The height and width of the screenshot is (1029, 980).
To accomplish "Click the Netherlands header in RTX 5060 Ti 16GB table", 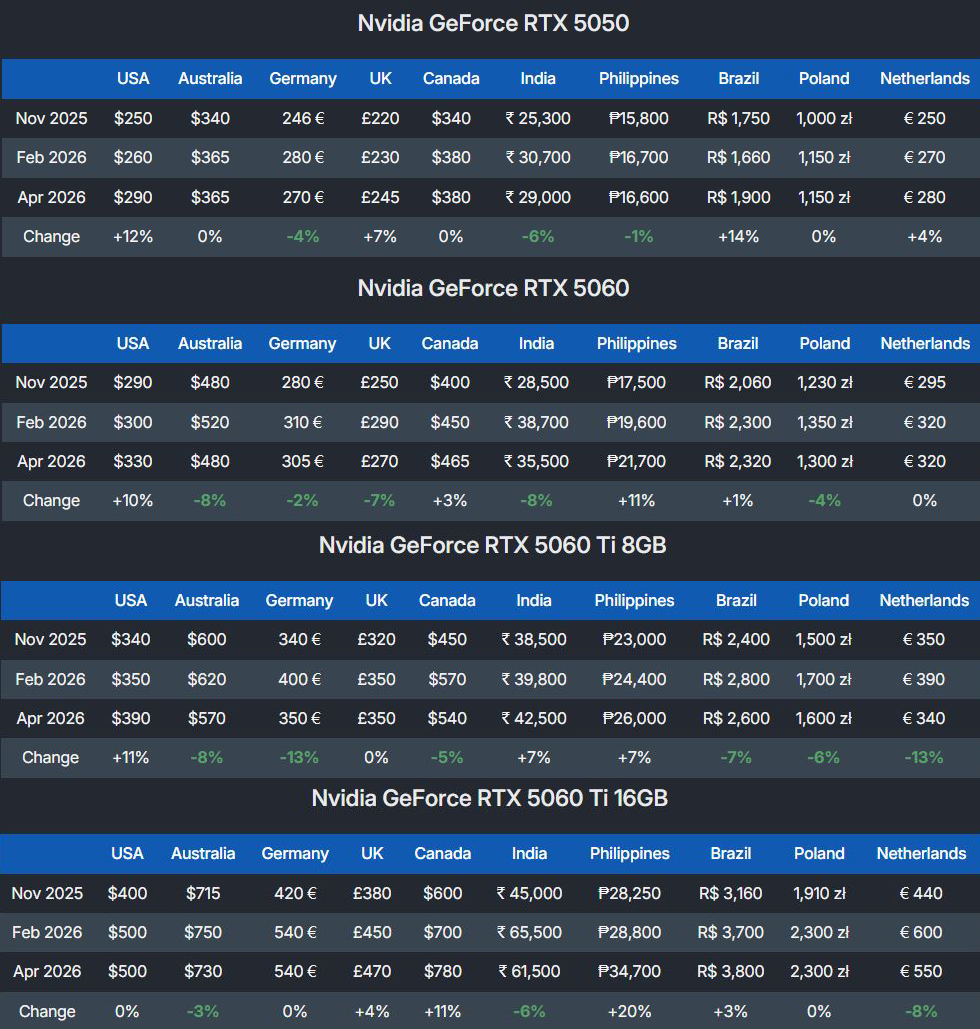I will pyautogui.click(x=921, y=854).
